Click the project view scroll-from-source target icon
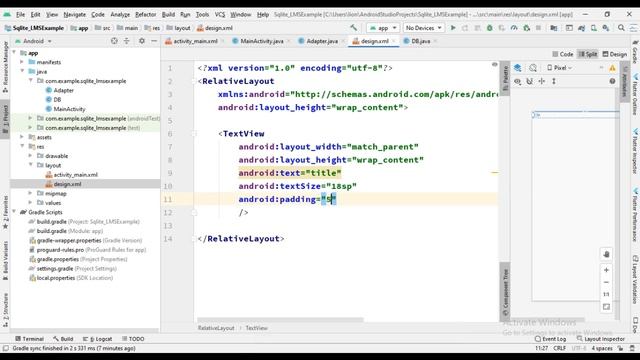Image resolution: width=640 pixels, height=360 pixels. click(x=114, y=41)
